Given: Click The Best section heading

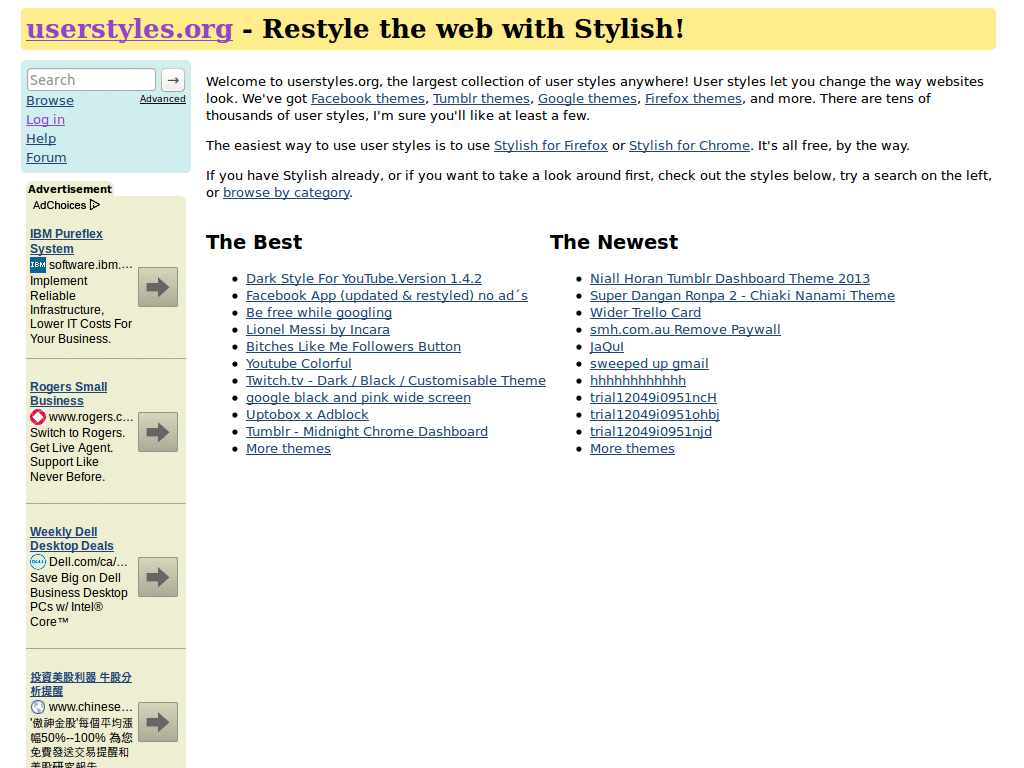Looking at the screenshot, I should [x=254, y=242].
